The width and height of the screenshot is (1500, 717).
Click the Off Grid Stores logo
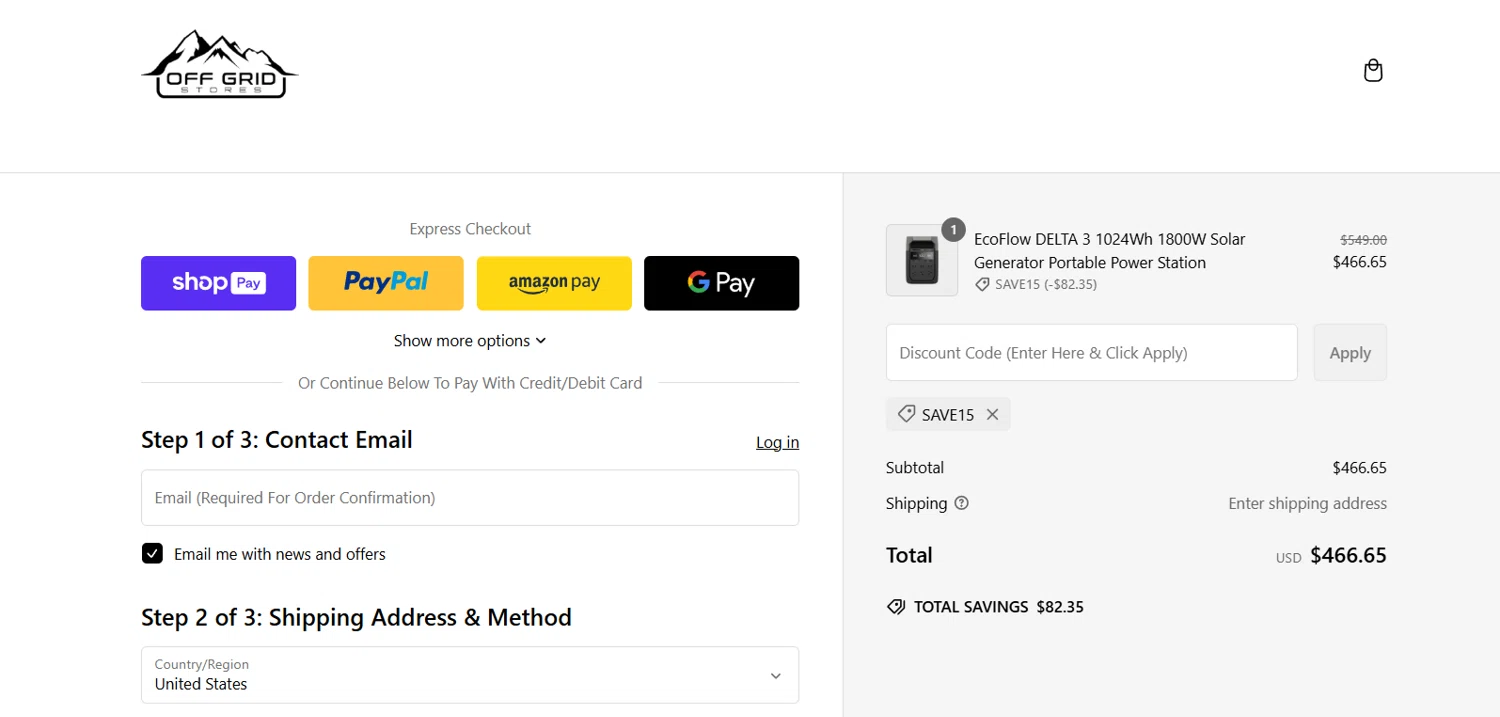(x=220, y=65)
